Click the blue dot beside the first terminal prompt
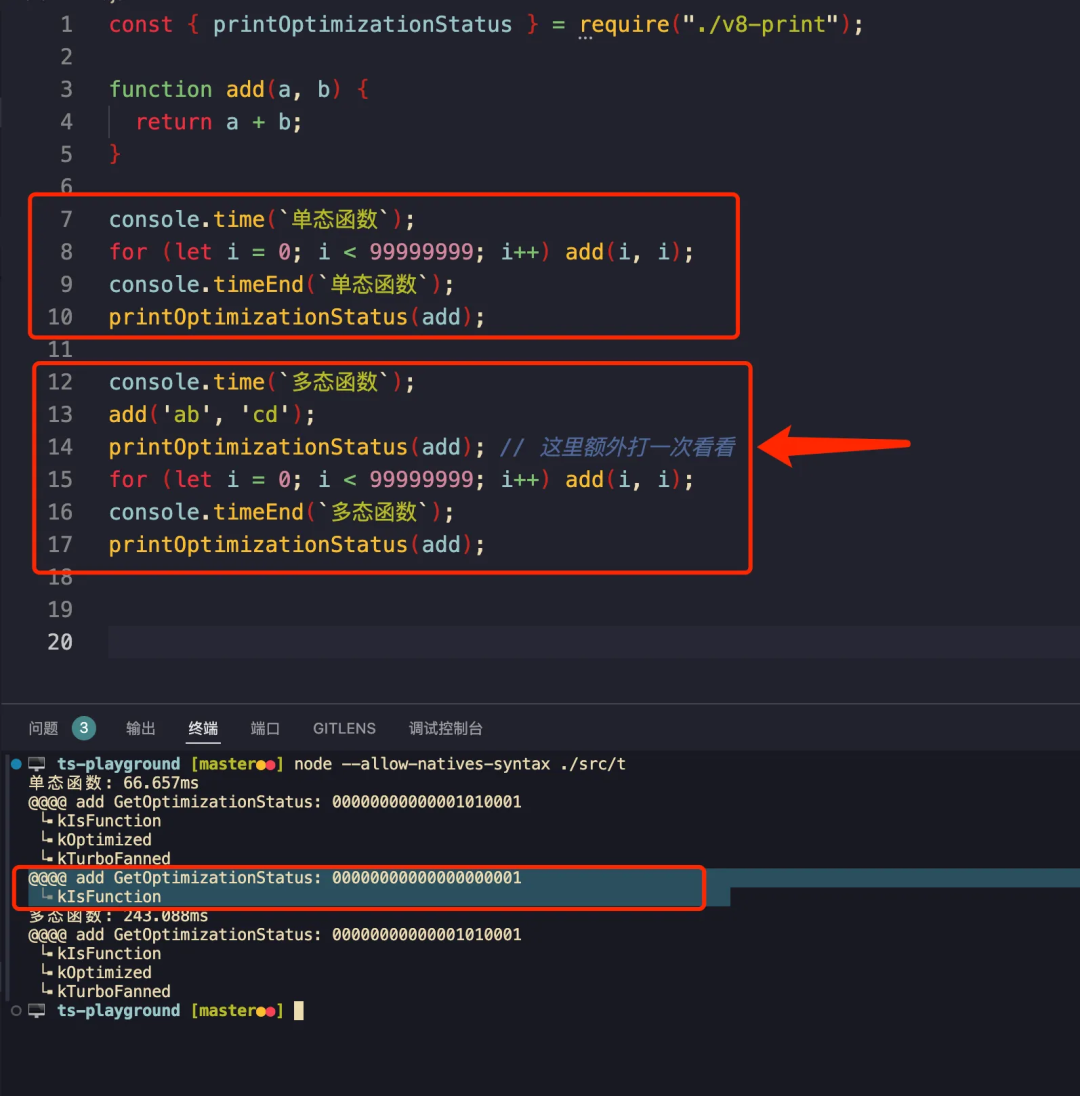This screenshot has height=1096, width=1080. pos(15,764)
